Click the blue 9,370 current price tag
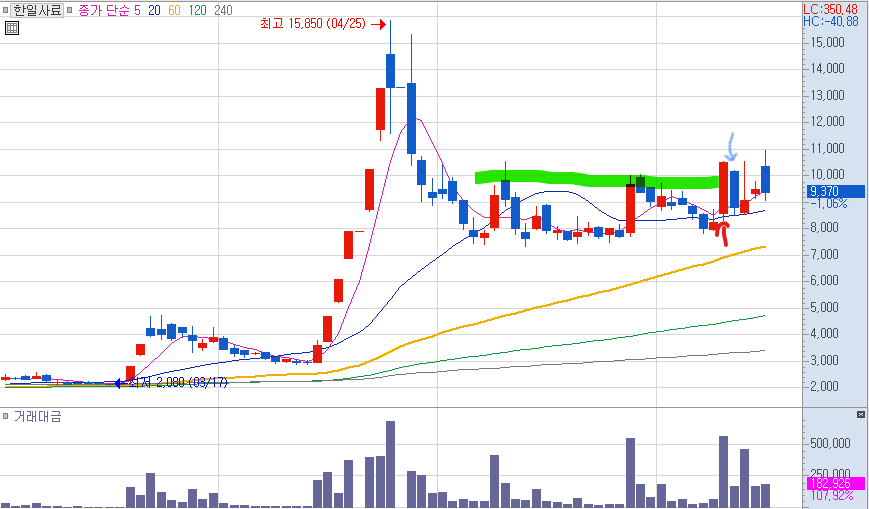 (x=836, y=191)
